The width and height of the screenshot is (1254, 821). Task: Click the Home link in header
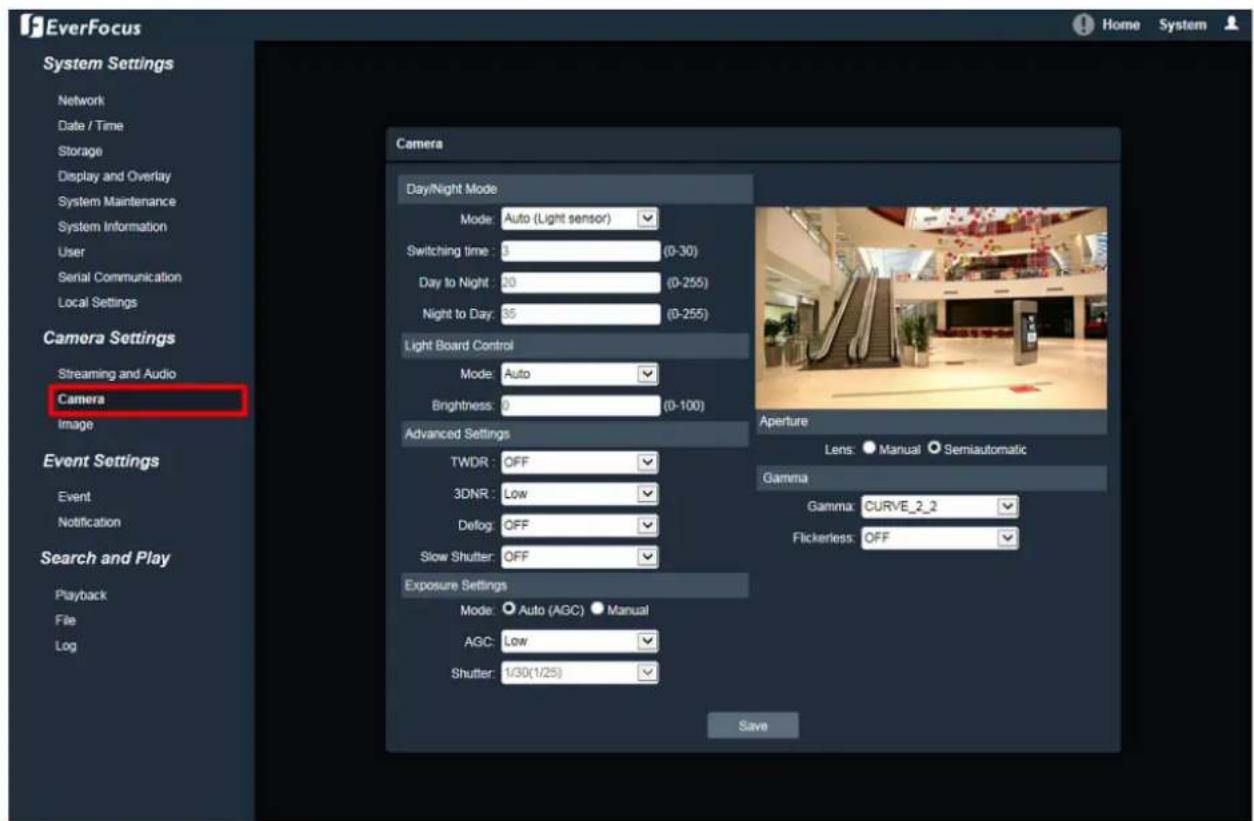point(1123,25)
